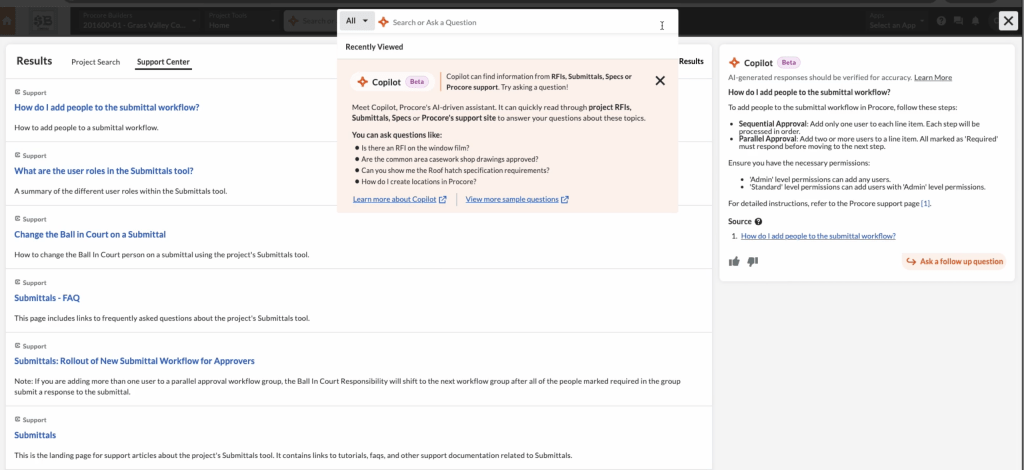The height and width of the screenshot is (470, 1024).
Task: Switch to the Project Search tab
Action: coord(95,62)
